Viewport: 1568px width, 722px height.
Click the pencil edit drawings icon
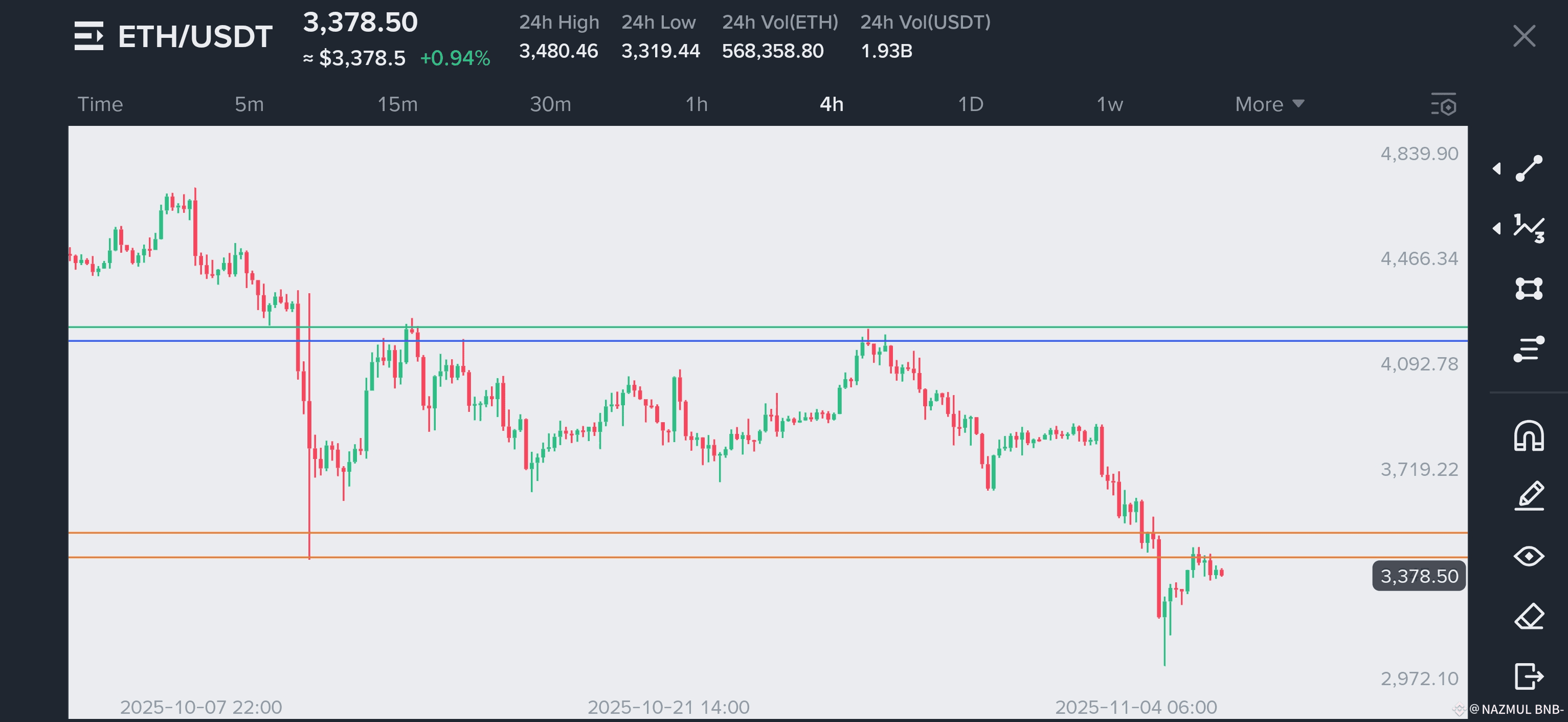(1529, 495)
